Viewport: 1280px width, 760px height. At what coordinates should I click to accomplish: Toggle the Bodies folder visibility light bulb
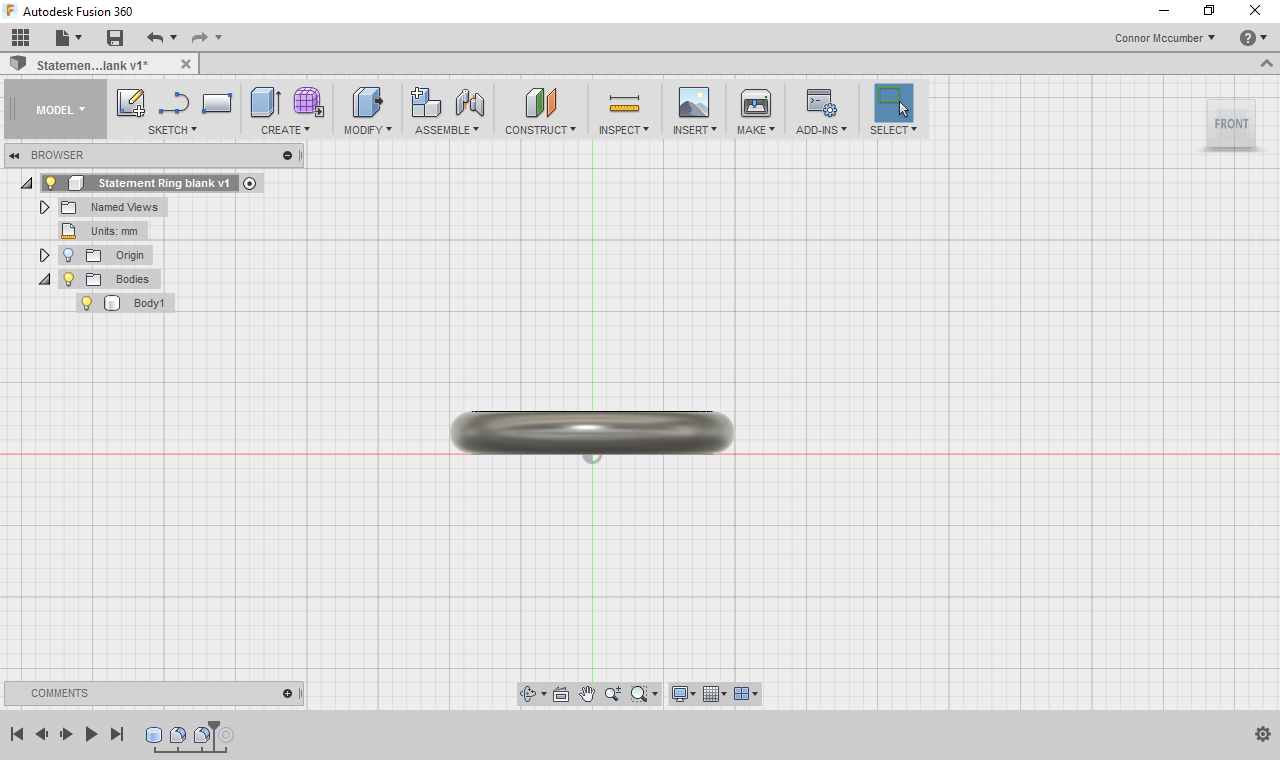68,279
